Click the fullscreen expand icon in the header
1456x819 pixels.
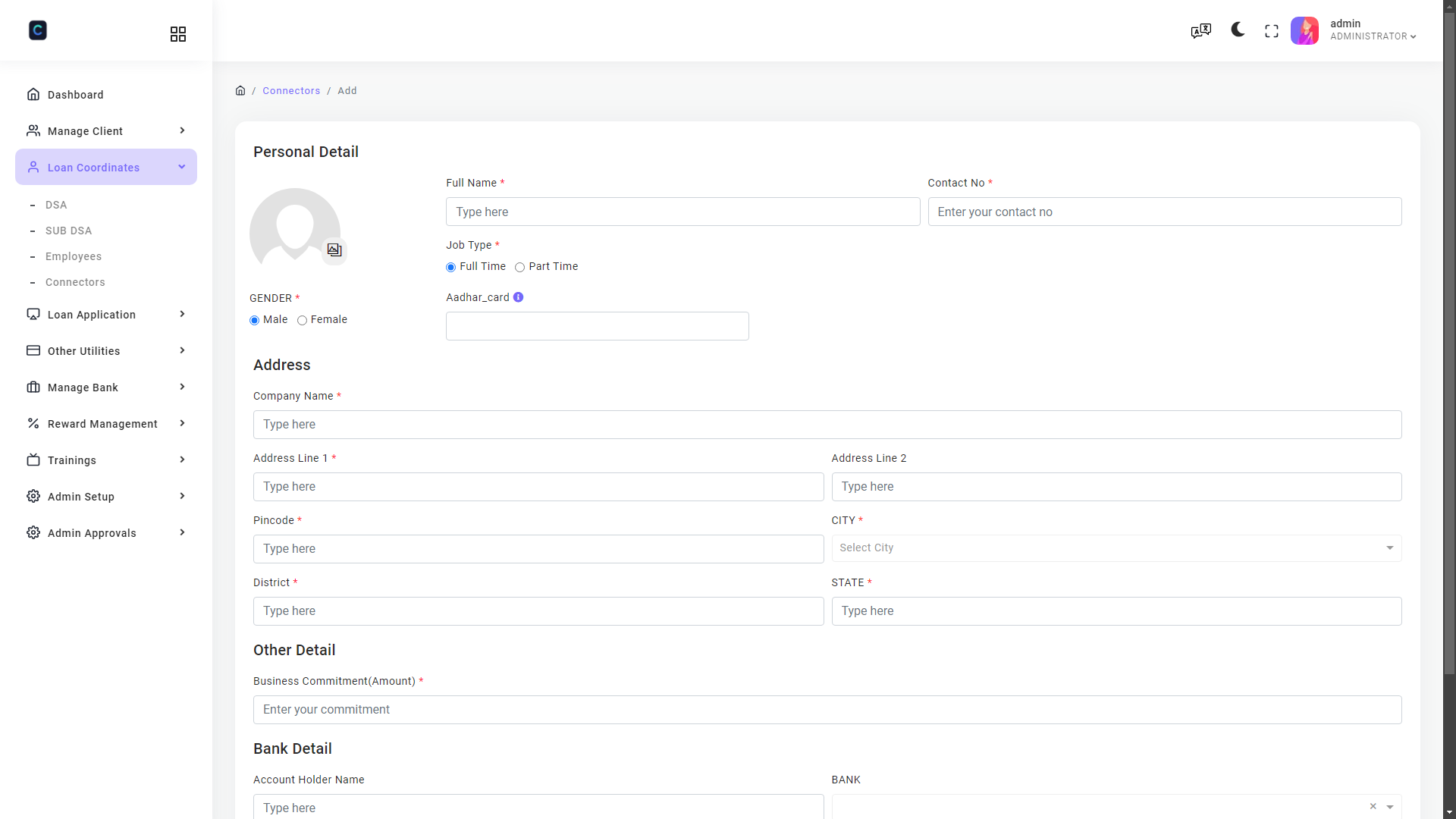[1271, 30]
